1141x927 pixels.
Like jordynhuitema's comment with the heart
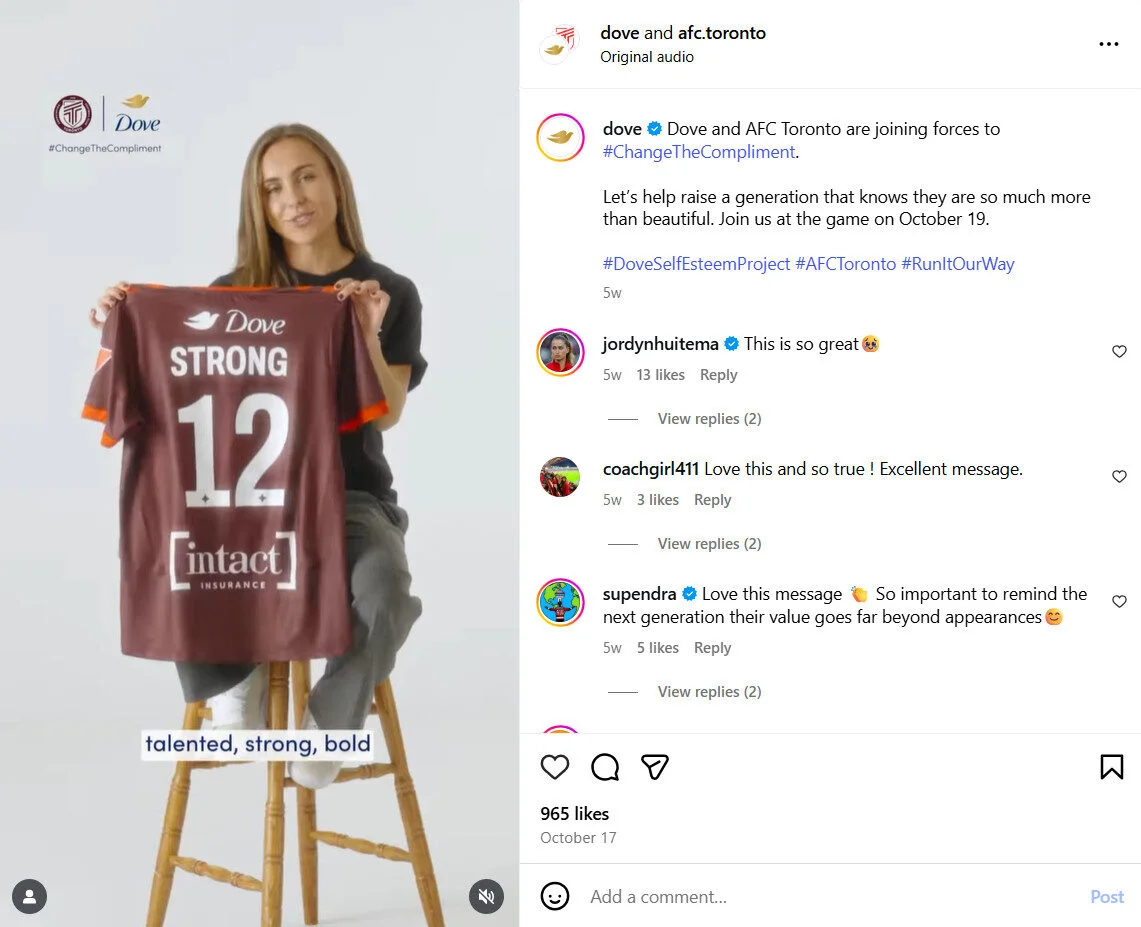(x=1119, y=351)
